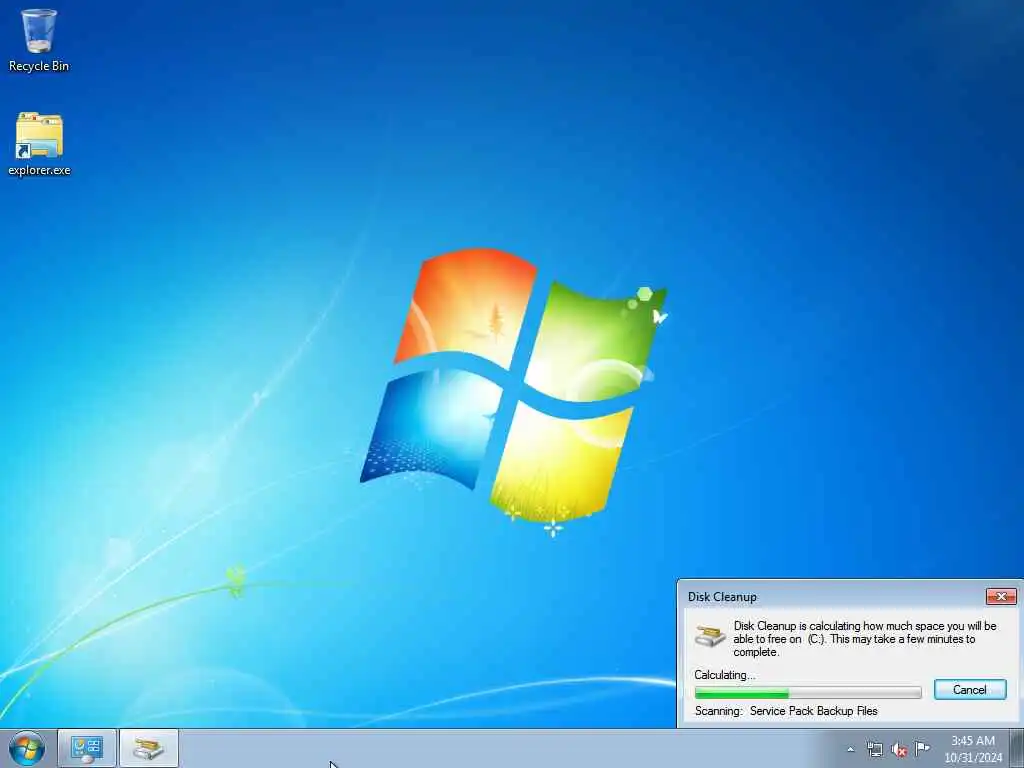Image resolution: width=1024 pixels, height=768 pixels.
Task: Click the 10/31/2024 date in tray
Action: click(x=973, y=758)
